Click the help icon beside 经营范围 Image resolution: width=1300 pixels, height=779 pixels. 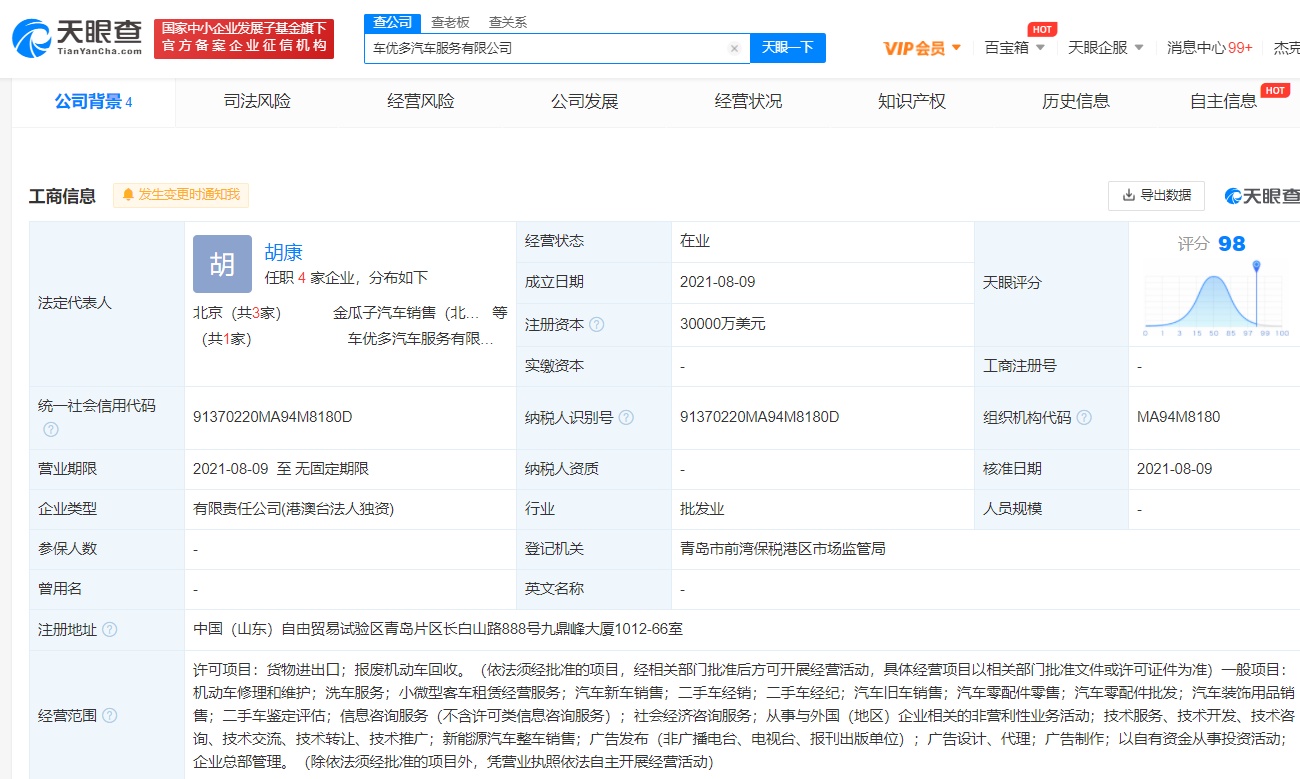[x=110, y=716]
